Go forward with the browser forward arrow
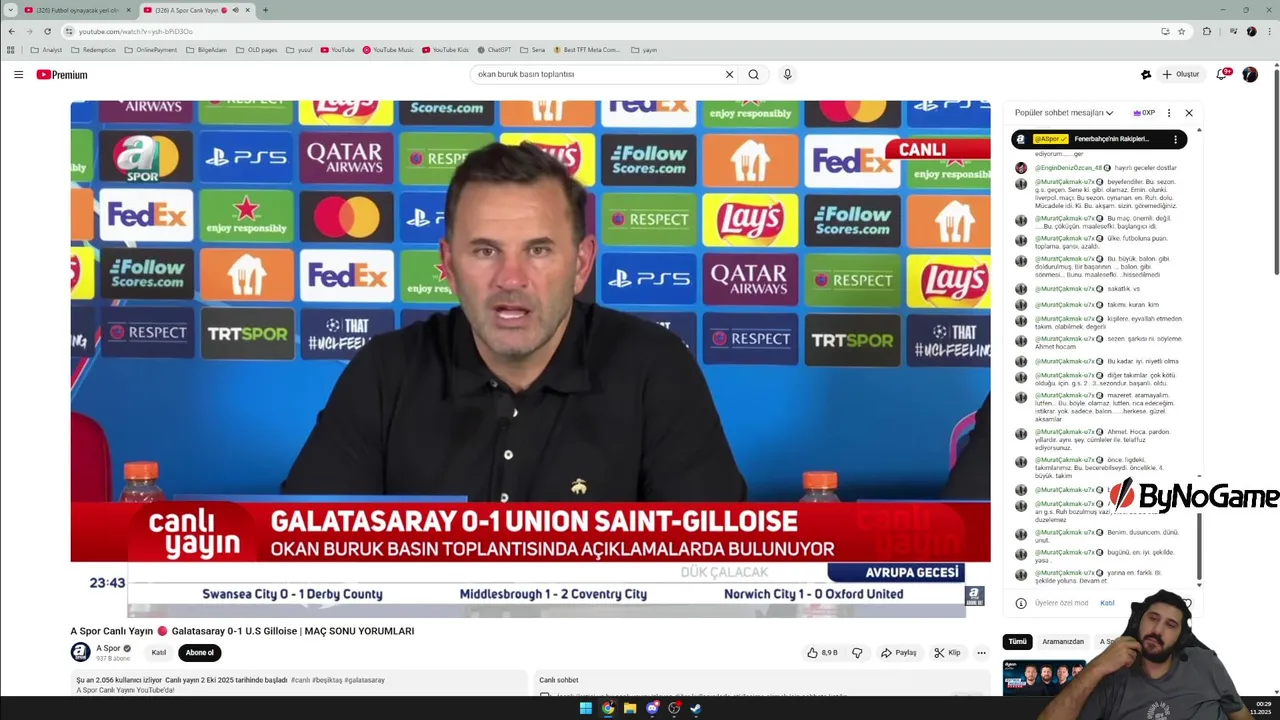Screen dimensions: 1280x720 coord(29,31)
